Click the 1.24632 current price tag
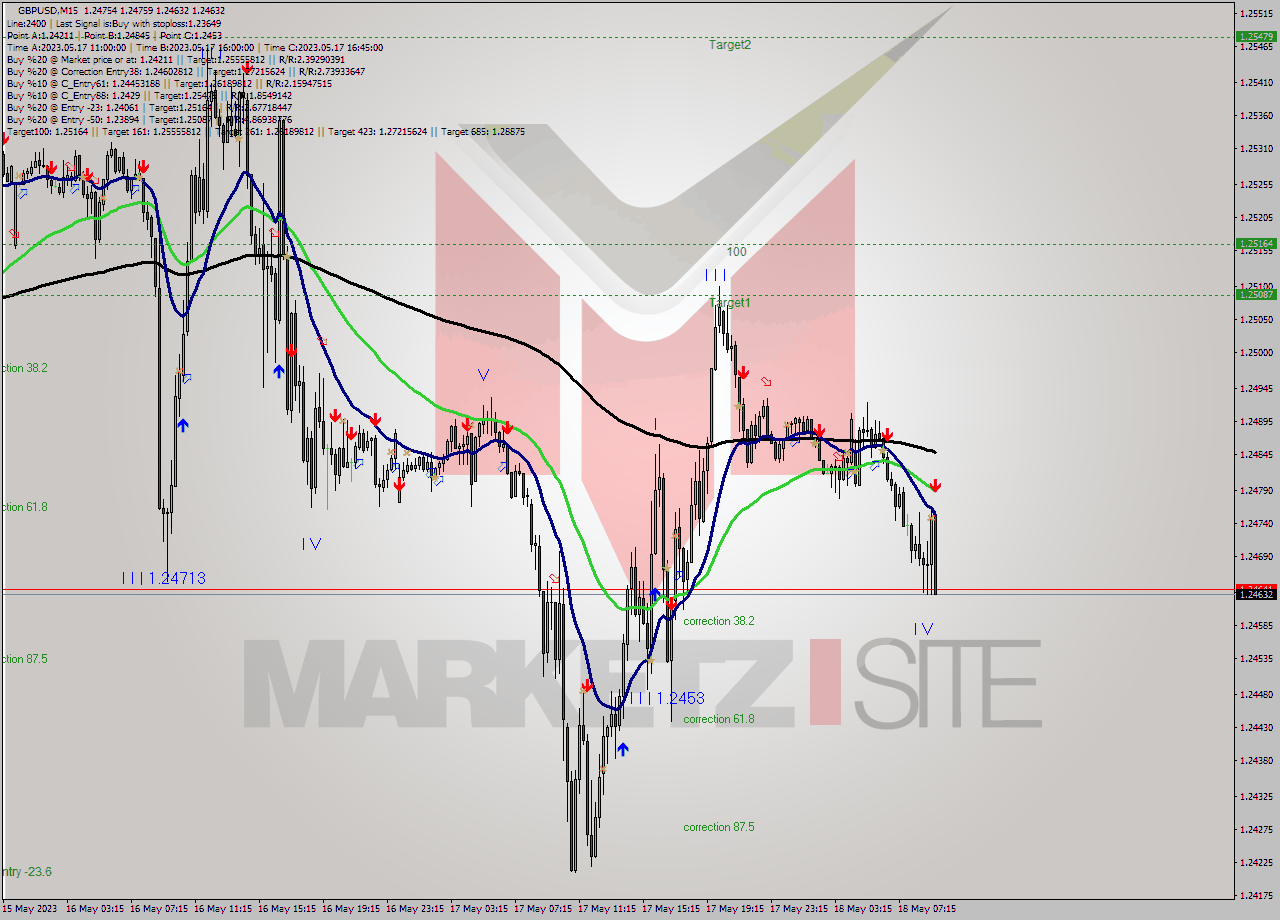The height and width of the screenshot is (920, 1280). coord(1256,594)
